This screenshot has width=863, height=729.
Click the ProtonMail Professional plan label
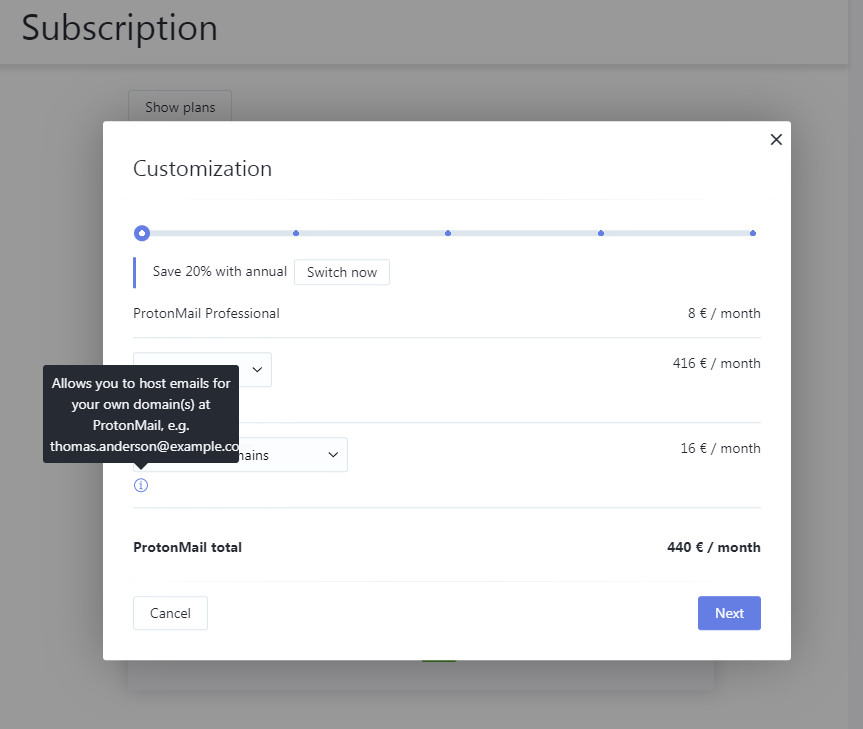[x=206, y=313]
